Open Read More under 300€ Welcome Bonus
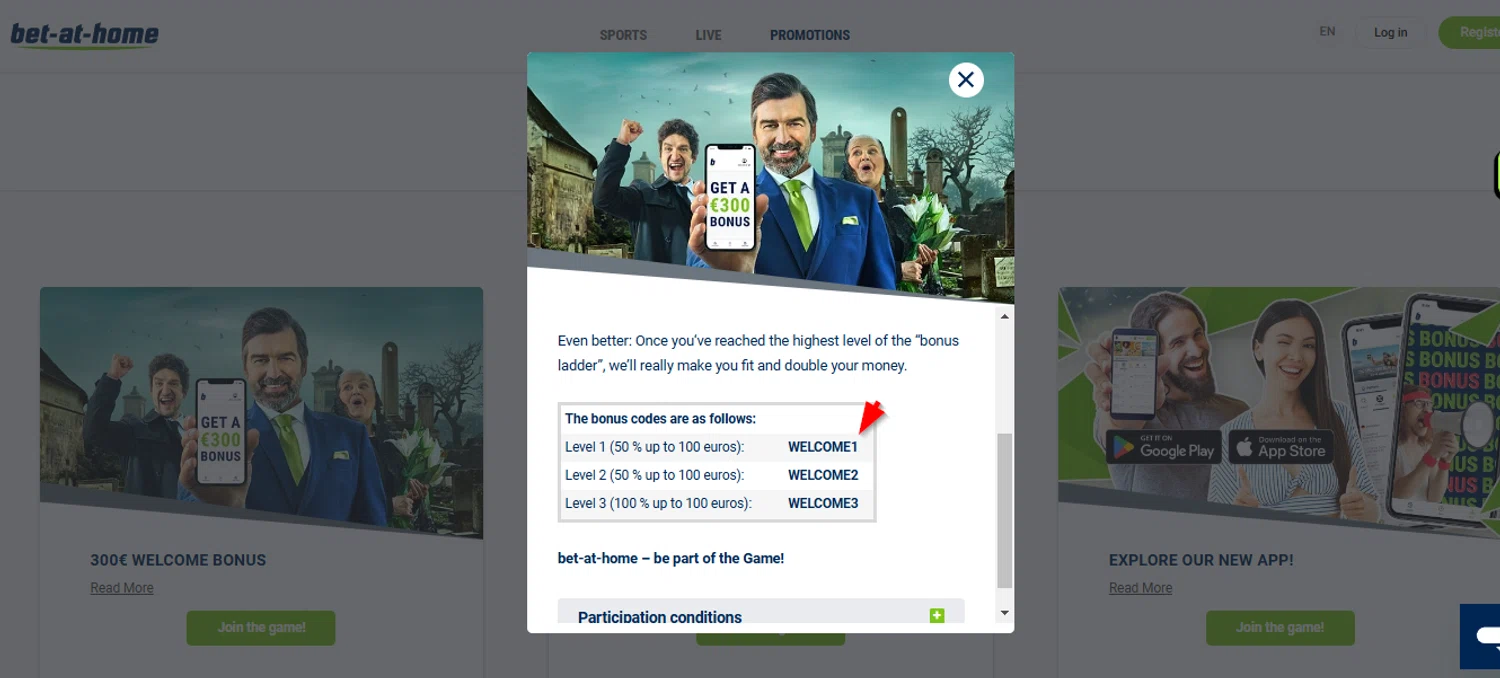The width and height of the screenshot is (1500, 678). (122, 588)
